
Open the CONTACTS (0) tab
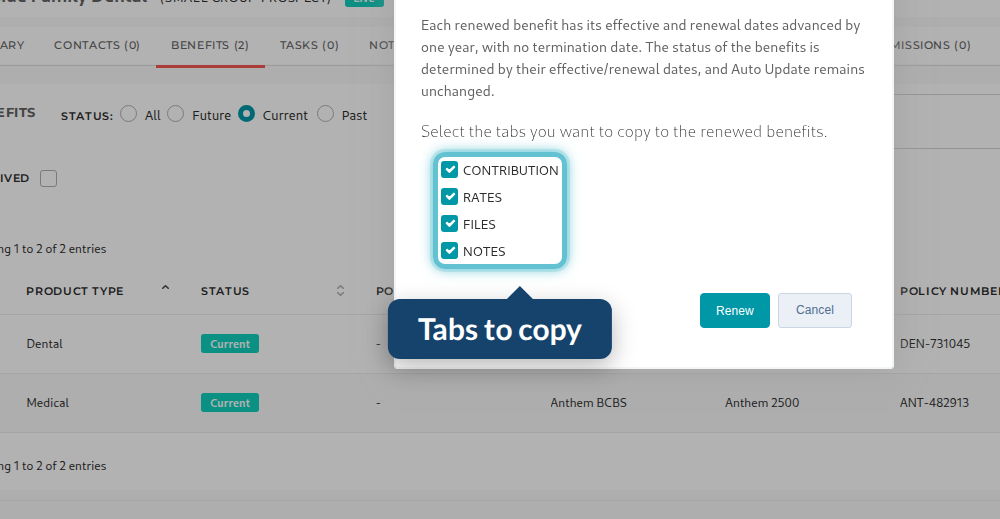coord(97,45)
